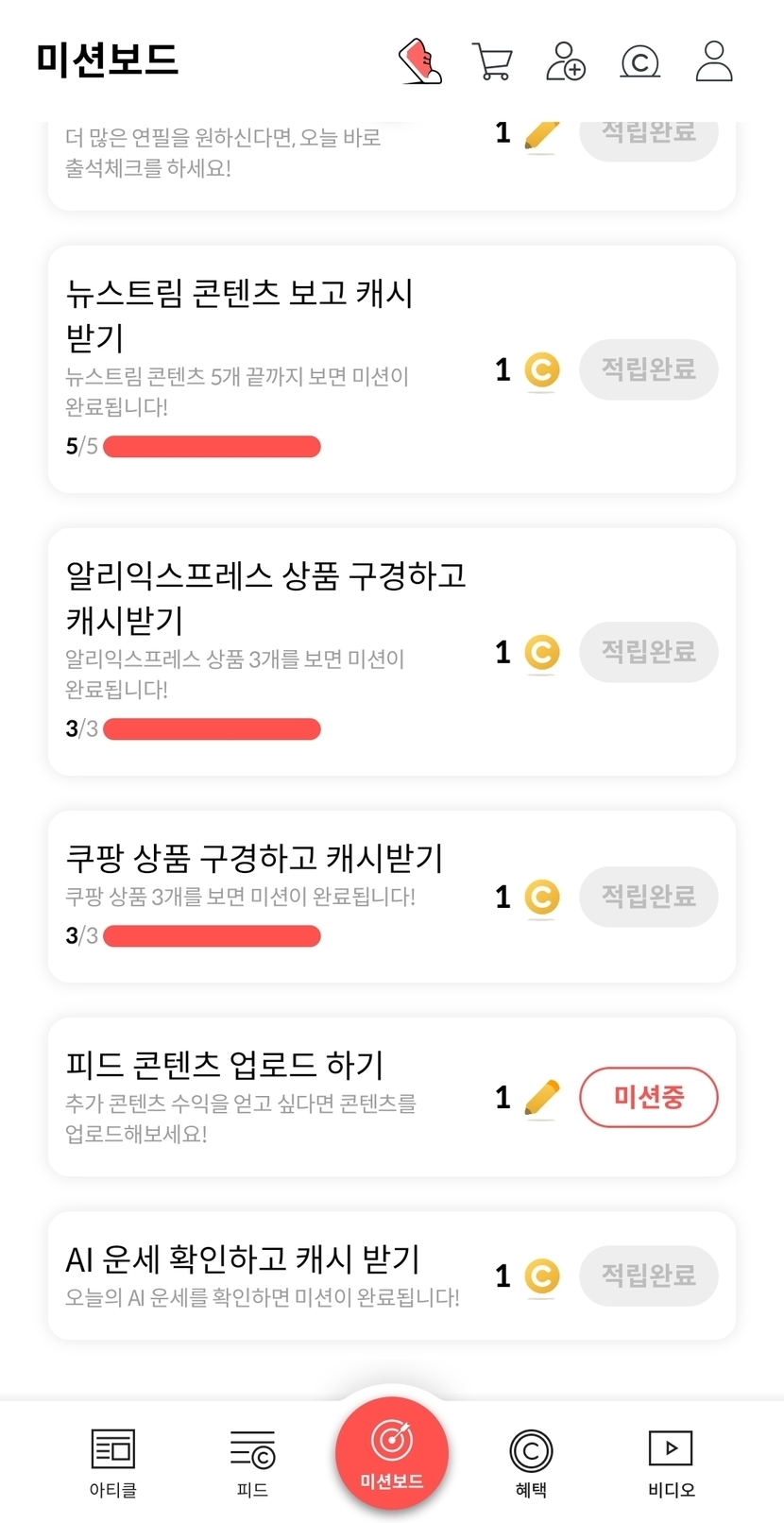This screenshot has height=1523, width=784.
Task: Open the user profile icon
Action: coord(714,61)
